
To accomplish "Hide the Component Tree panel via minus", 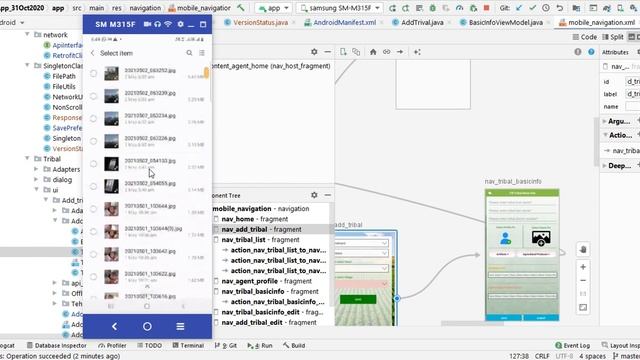I will [x=328, y=195].
